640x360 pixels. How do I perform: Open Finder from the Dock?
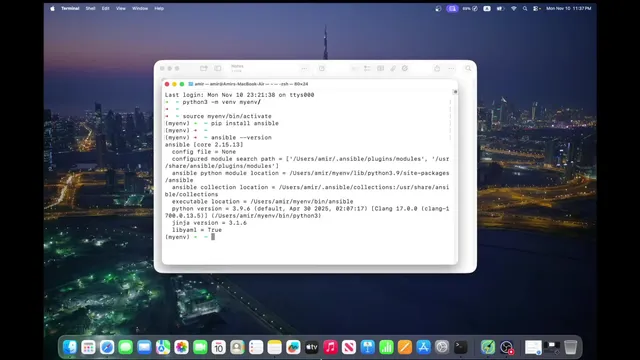[x=70, y=347]
